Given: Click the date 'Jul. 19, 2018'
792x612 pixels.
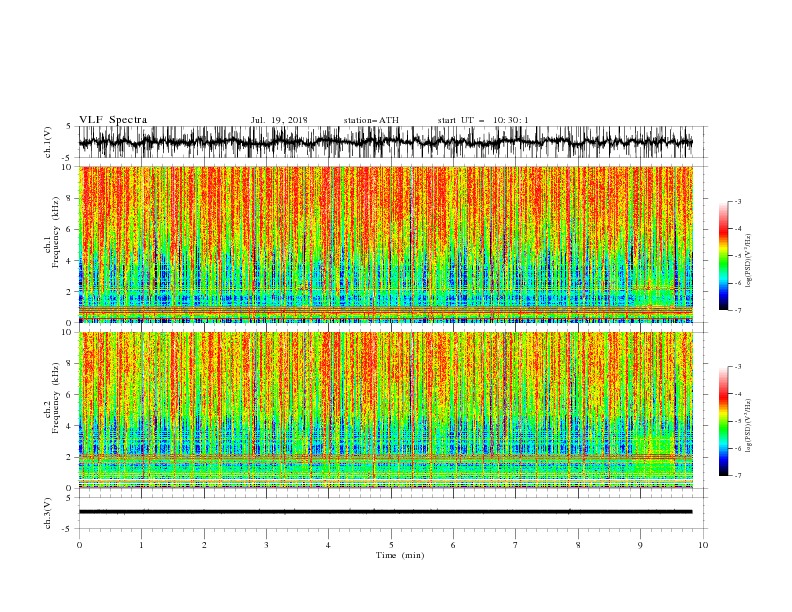Looking at the screenshot, I should coord(279,120).
